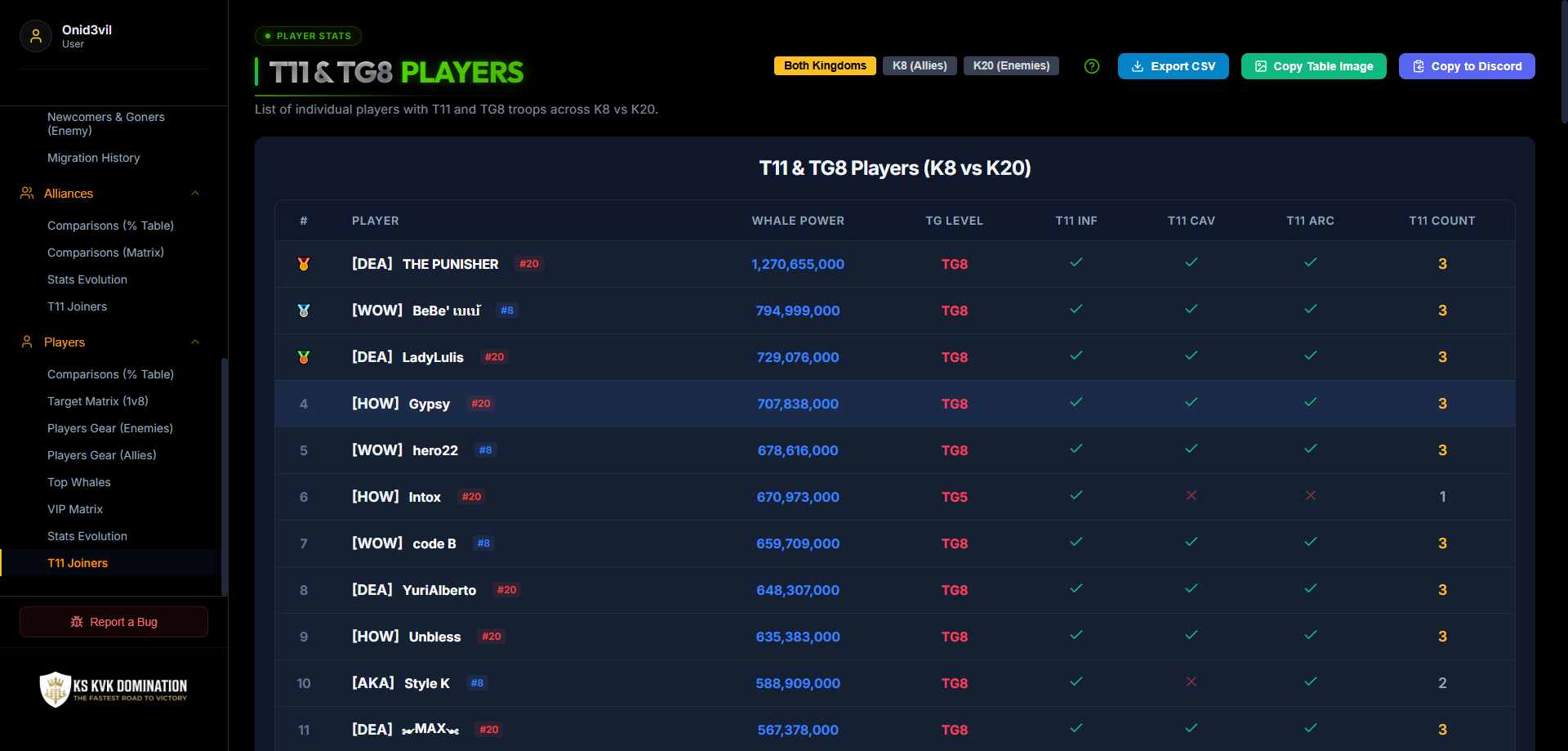Click the KS KVK Domination logo
Viewport: 1568px width, 751px height.
114,689
